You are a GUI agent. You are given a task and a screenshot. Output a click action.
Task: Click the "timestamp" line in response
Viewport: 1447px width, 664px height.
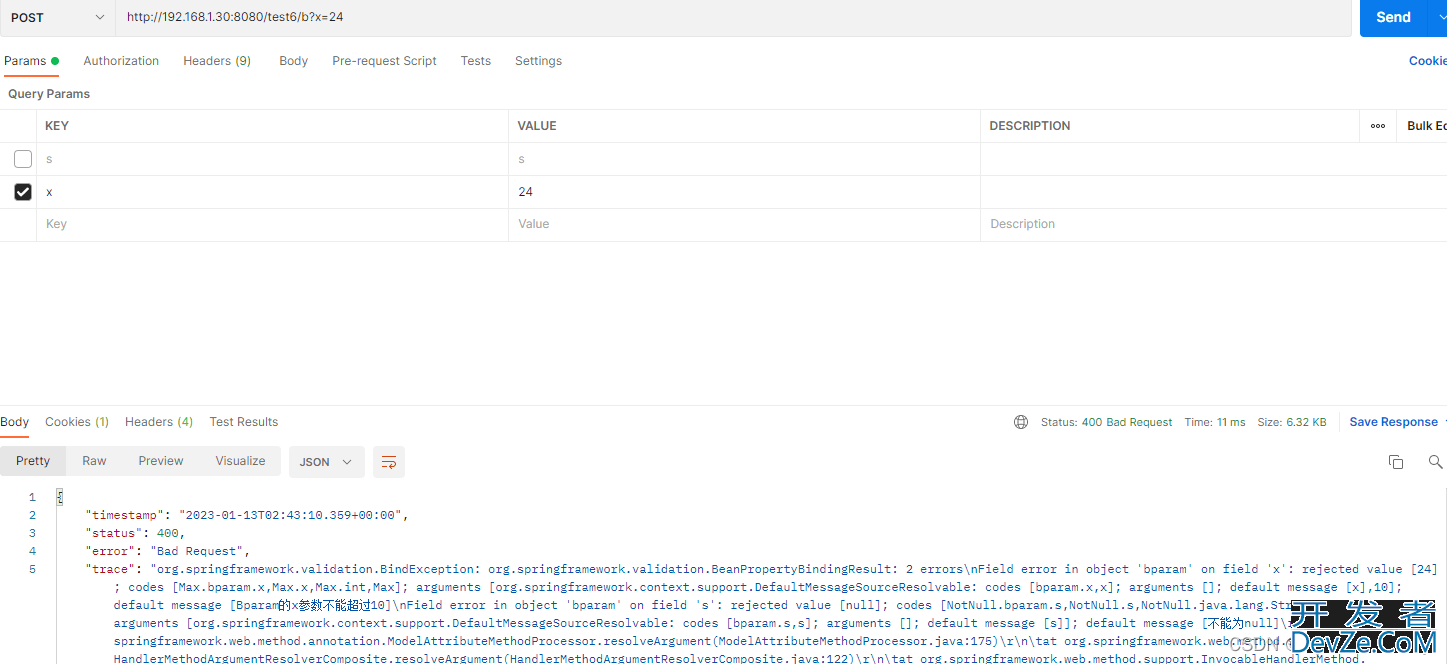click(x=247, y=515)
